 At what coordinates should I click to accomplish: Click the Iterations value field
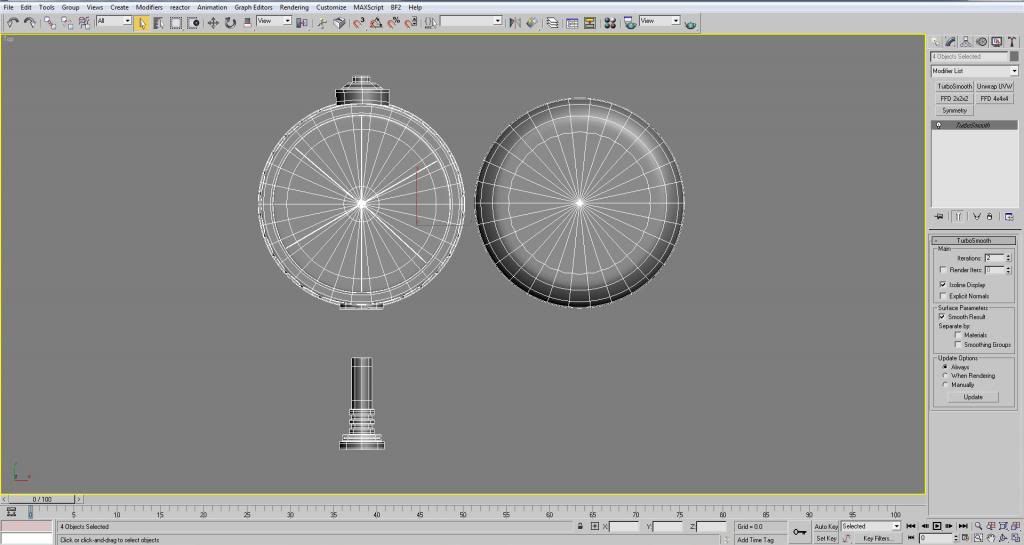pos(993,258)
